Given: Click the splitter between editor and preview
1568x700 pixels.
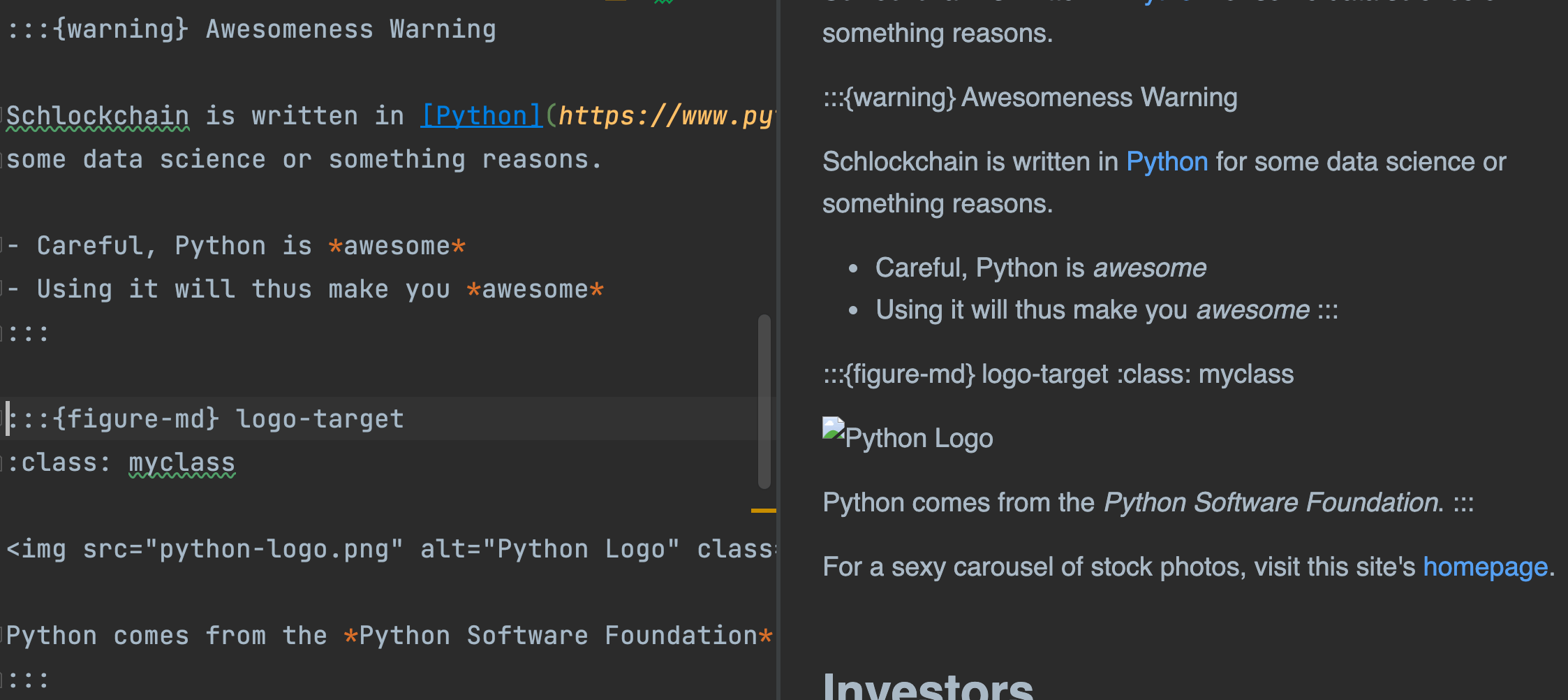Looking at the screenshot, I should tap(778, 349).
